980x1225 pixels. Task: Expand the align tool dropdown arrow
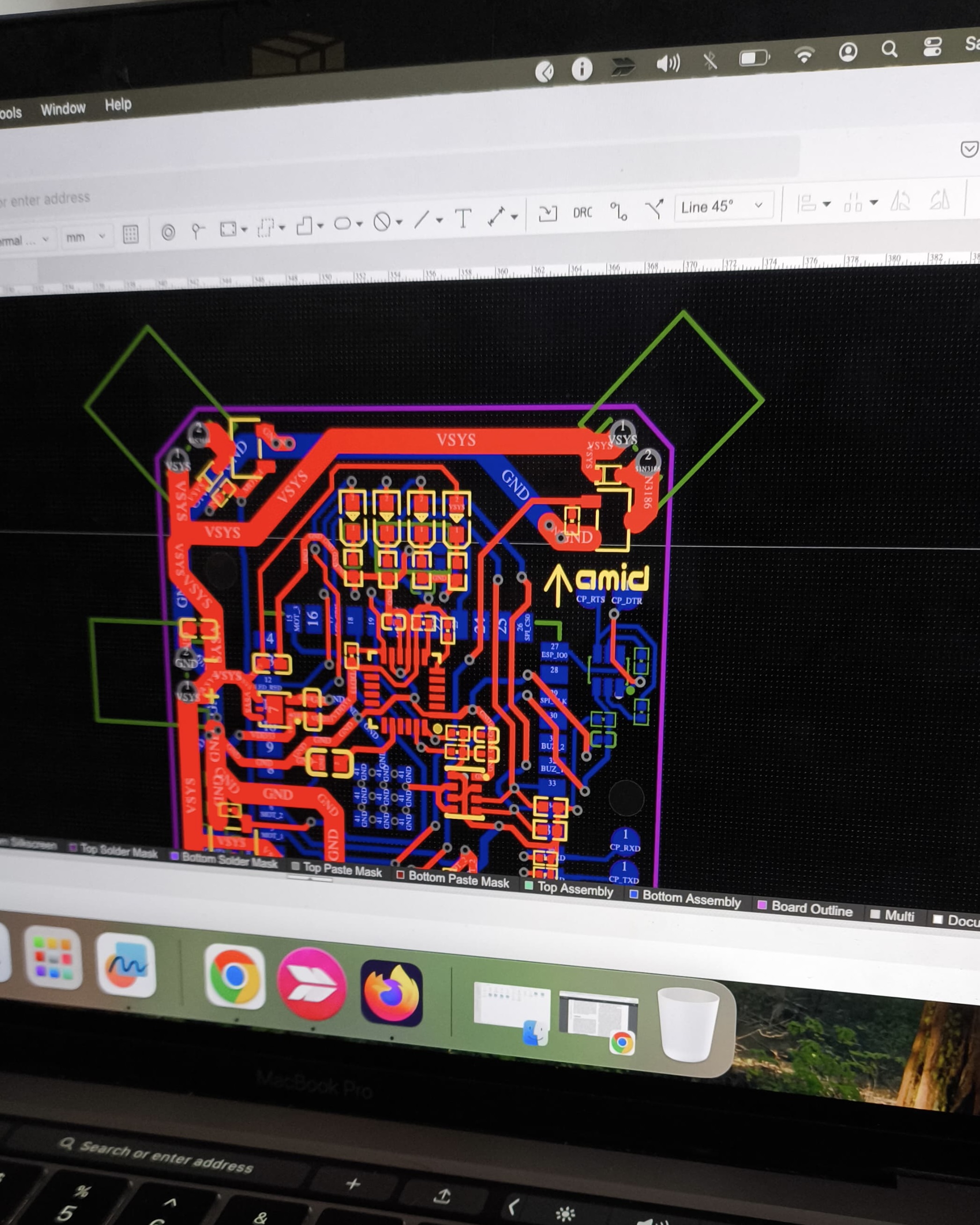[x=827, y=203]
